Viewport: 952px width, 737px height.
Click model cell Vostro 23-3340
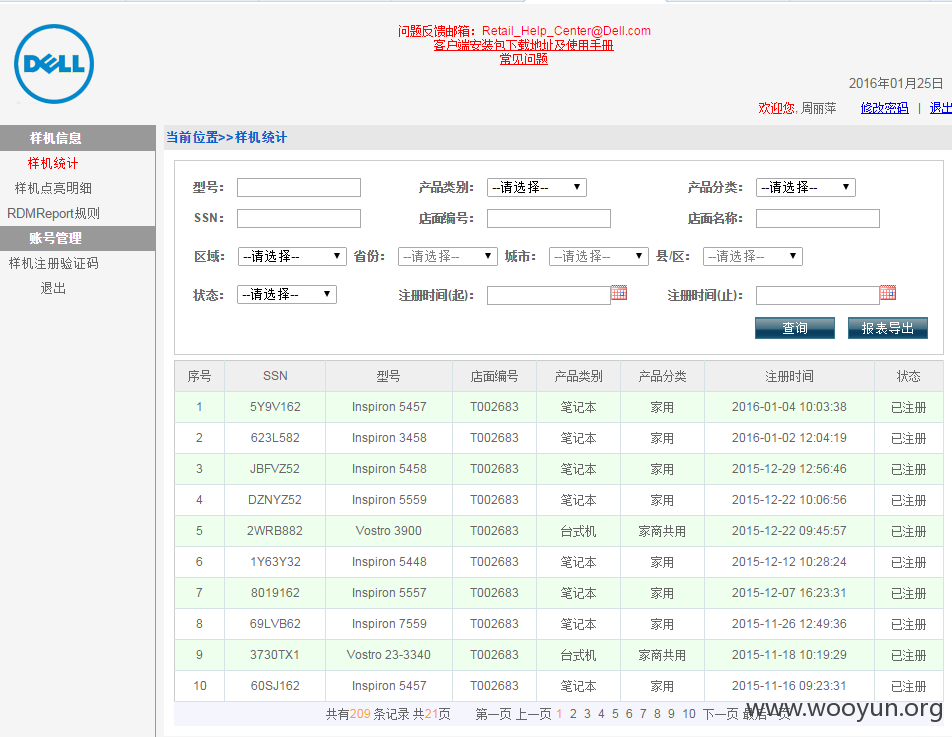pos(389,654)
